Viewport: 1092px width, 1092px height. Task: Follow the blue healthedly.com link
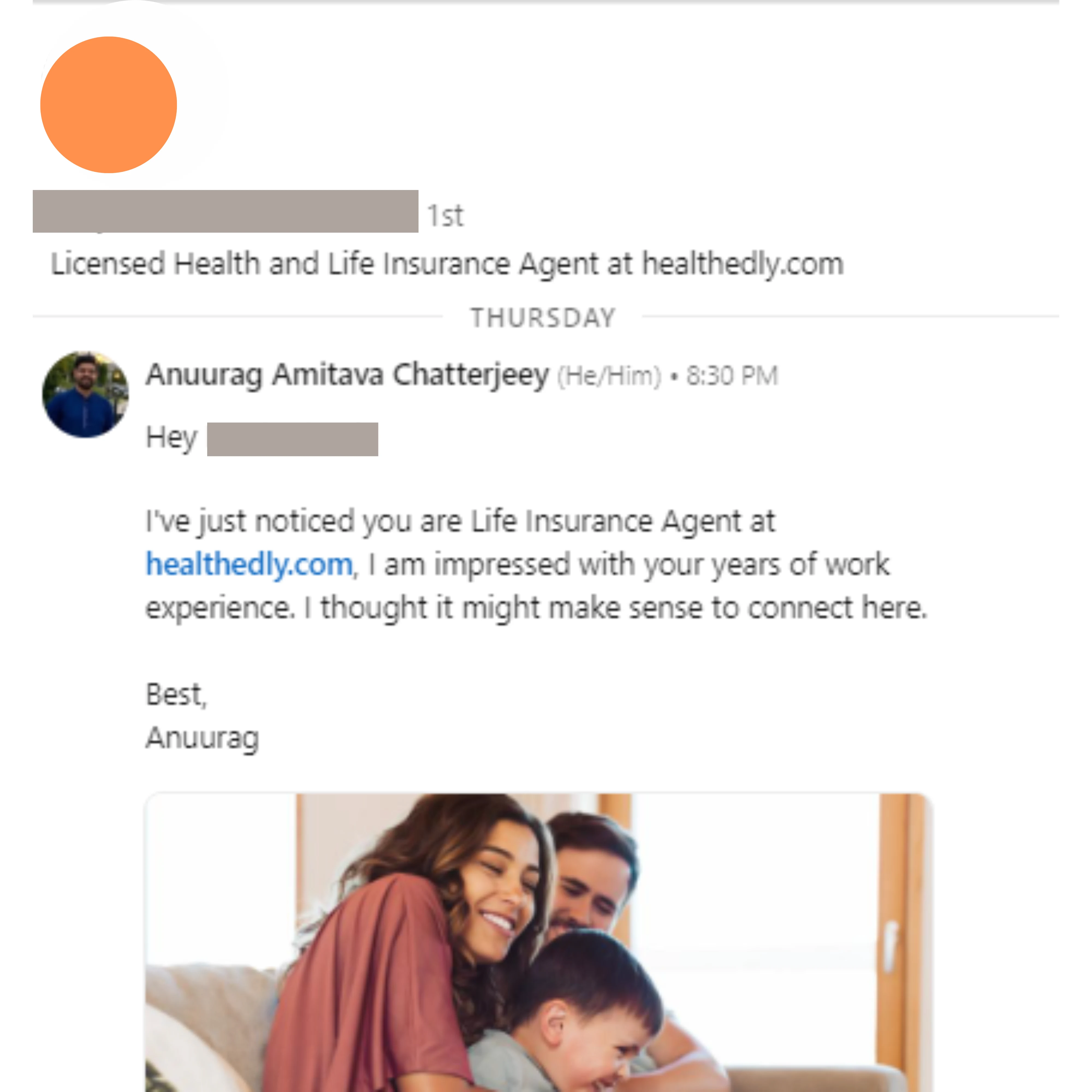point(249,564)
